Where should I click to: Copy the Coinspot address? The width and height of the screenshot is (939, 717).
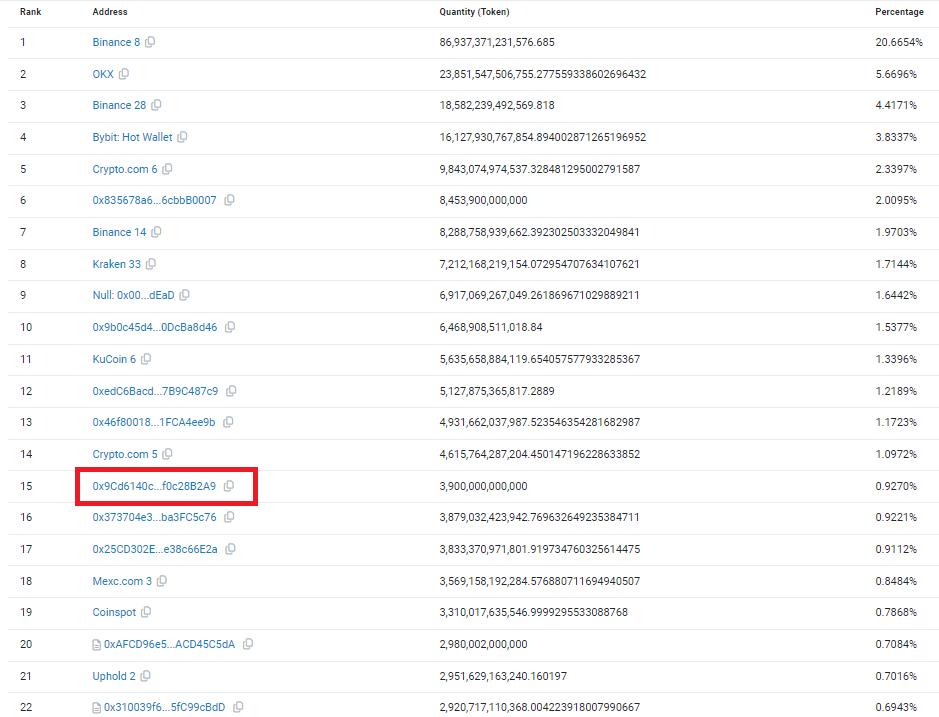146,612
